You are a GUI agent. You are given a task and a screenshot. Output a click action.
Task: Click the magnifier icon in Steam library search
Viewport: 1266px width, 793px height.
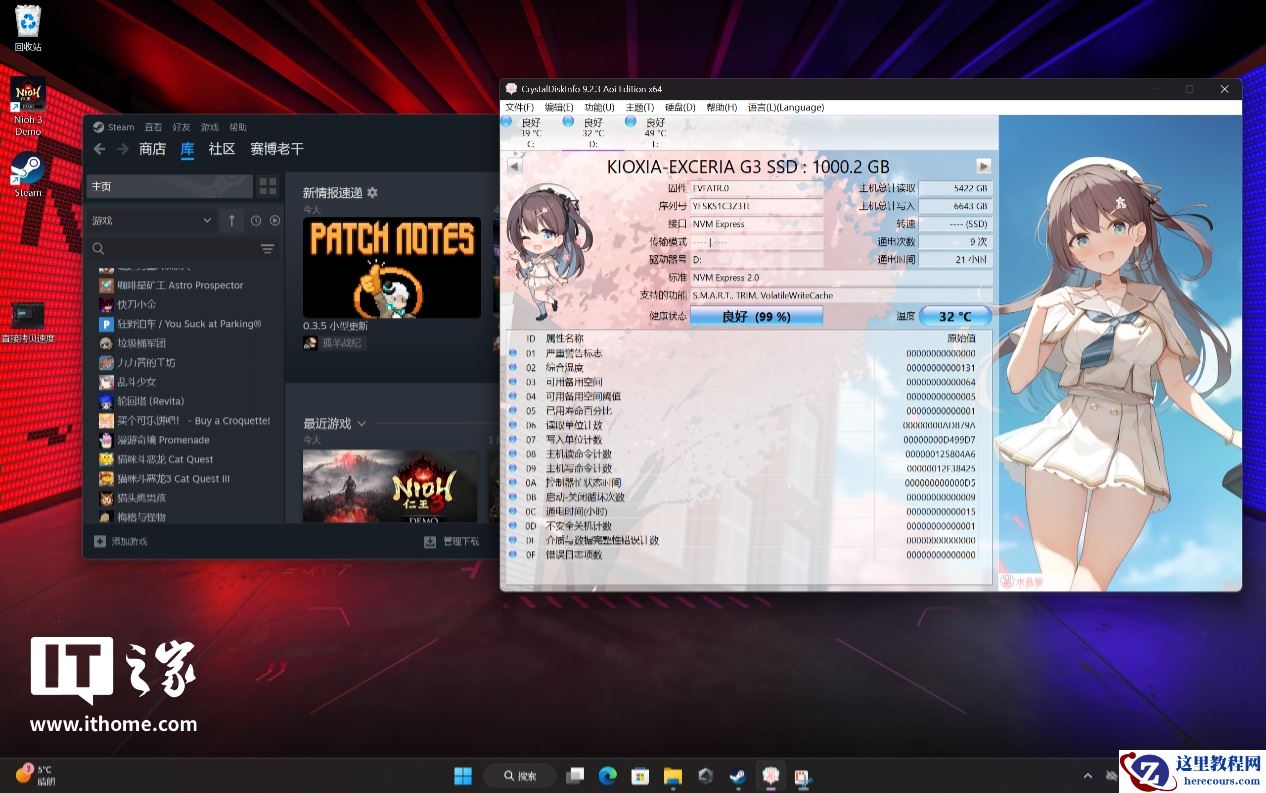click(x=98, y=249)
